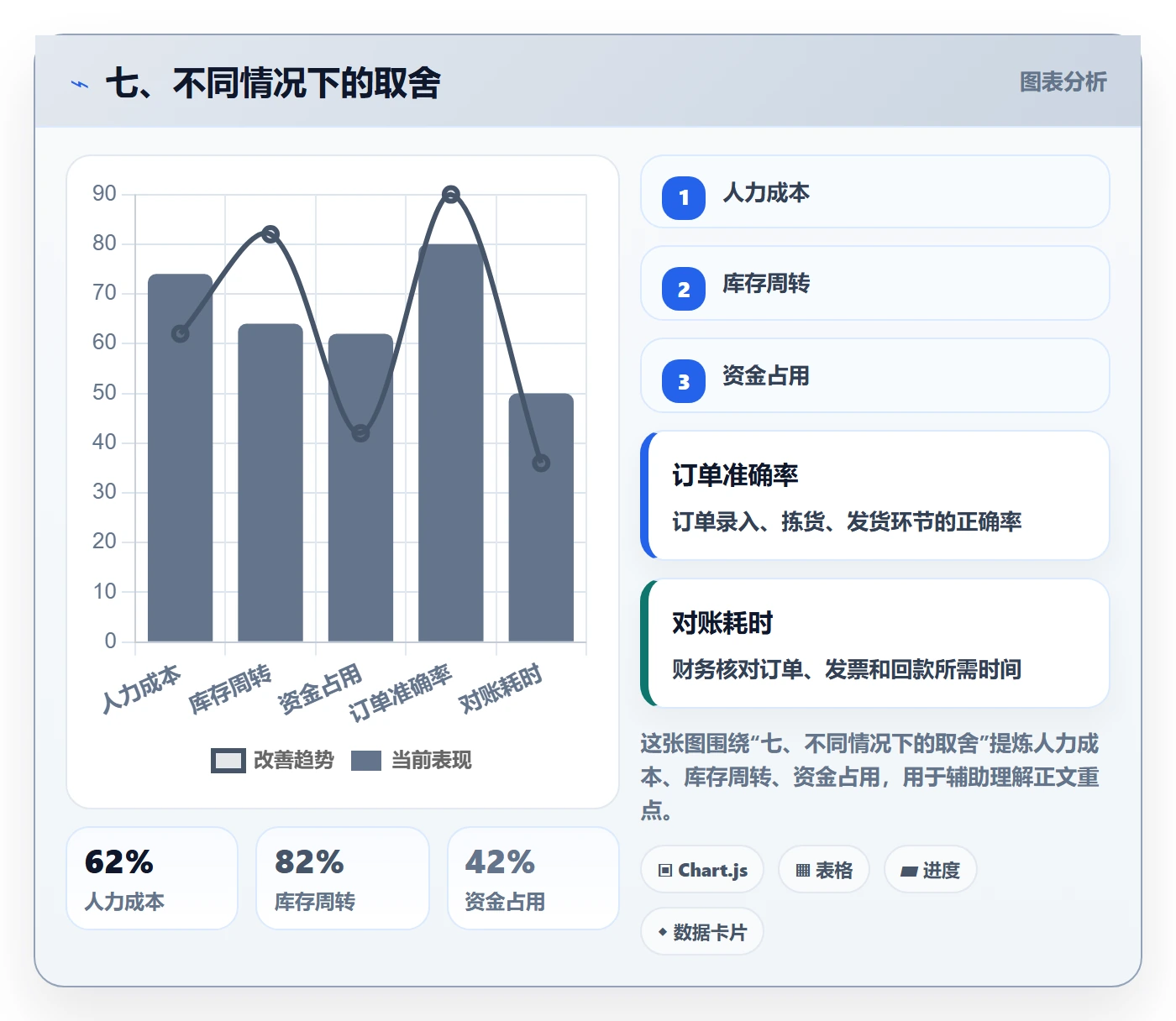
Task: Click the 资金占用 bar in the chart
Action: tap(360, 488)
